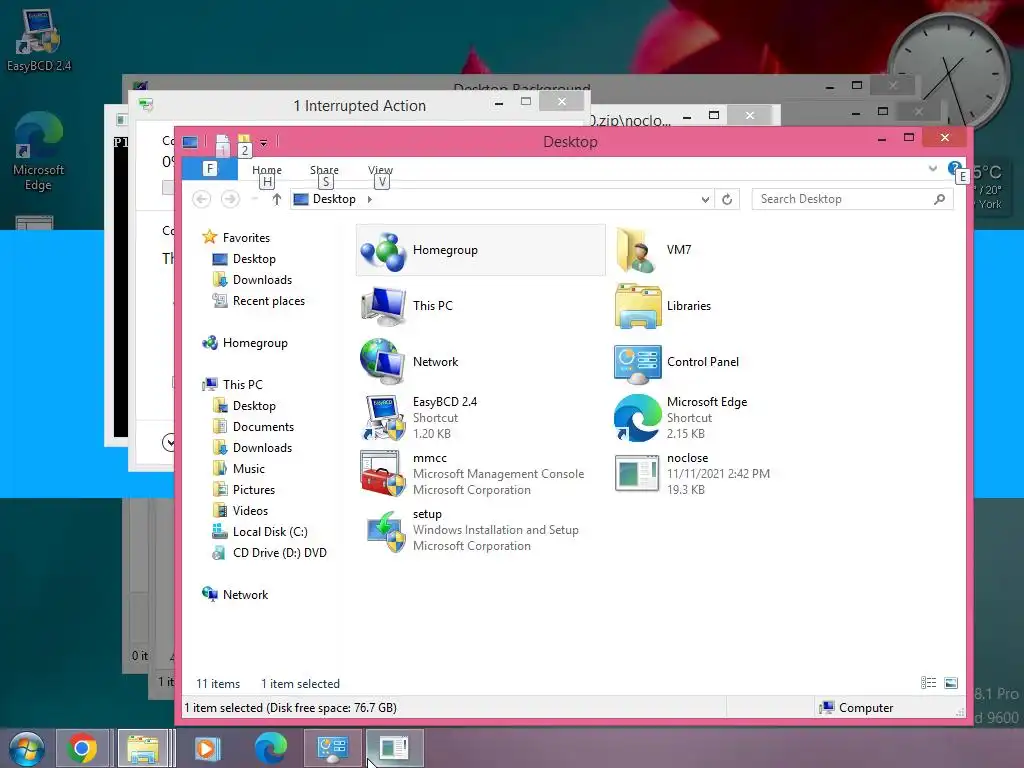Select CD Drive (D:) DVD
Image resolution: width=1024 pixels, height=768 pixels.
pos(280,552)
